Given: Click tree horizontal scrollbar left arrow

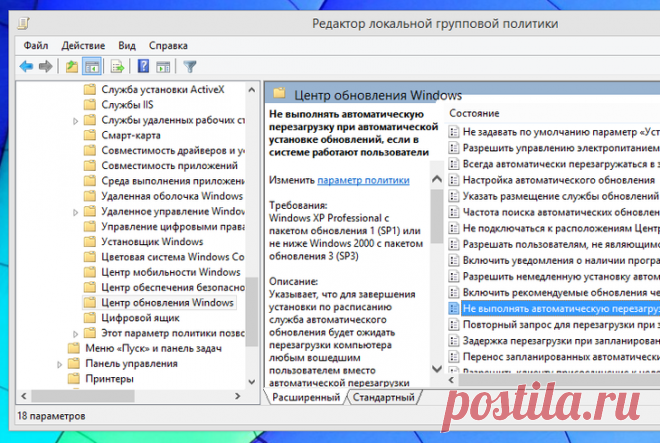Looking at the screenshot, I should [x=24, y=396].
